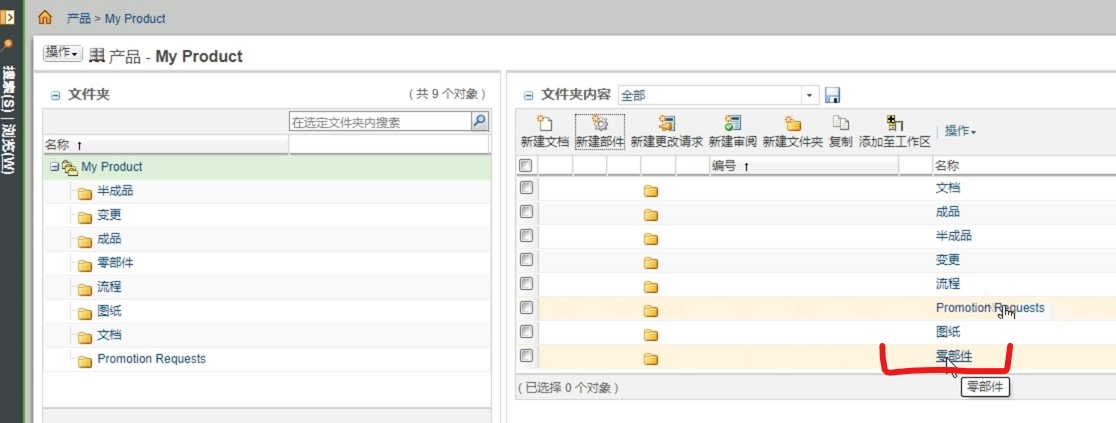Open the 操作 menu in folder contents toolbar

point(961,131)
